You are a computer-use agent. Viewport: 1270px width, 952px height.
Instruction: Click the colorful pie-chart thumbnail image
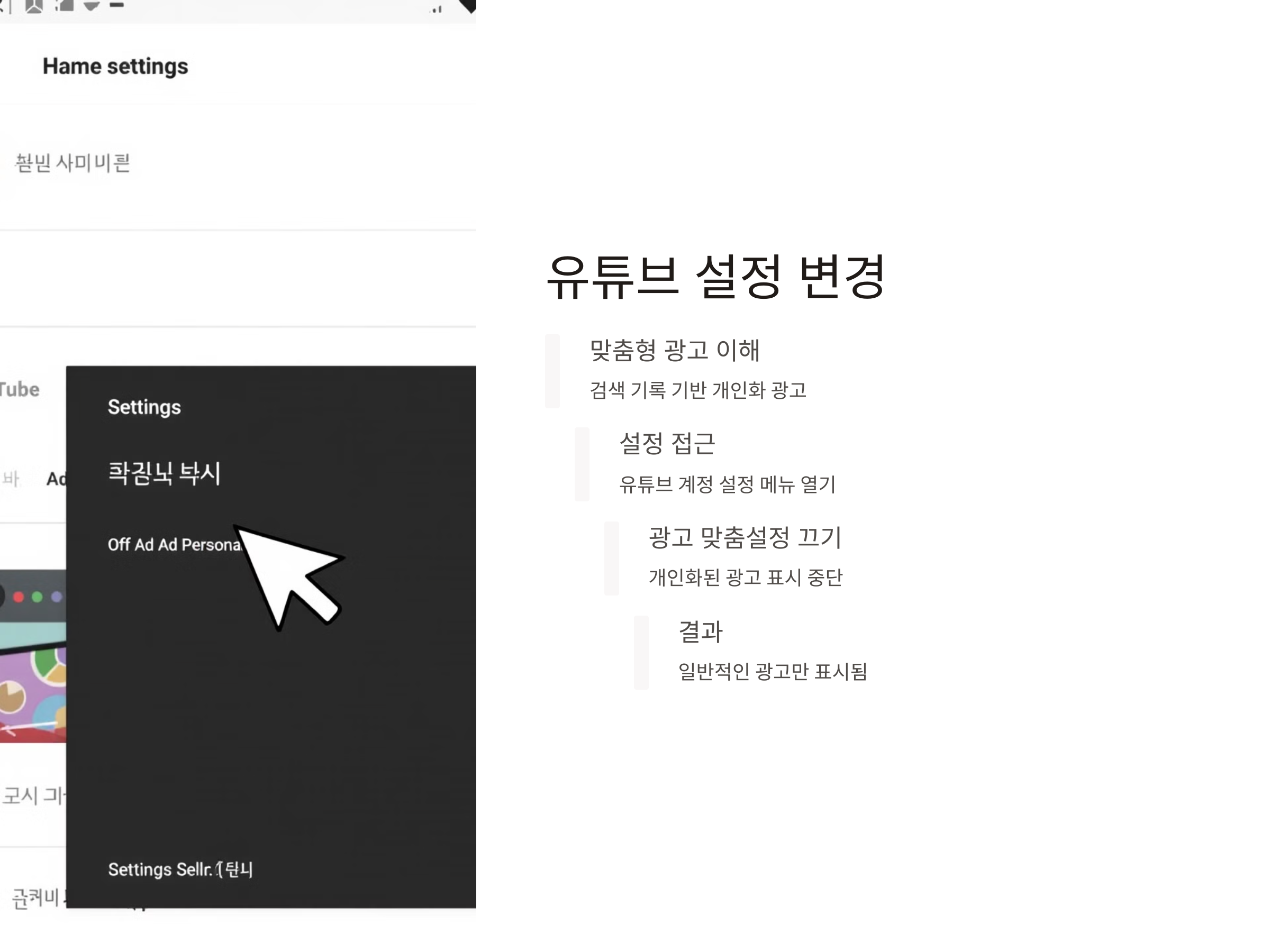coord(33,689)
